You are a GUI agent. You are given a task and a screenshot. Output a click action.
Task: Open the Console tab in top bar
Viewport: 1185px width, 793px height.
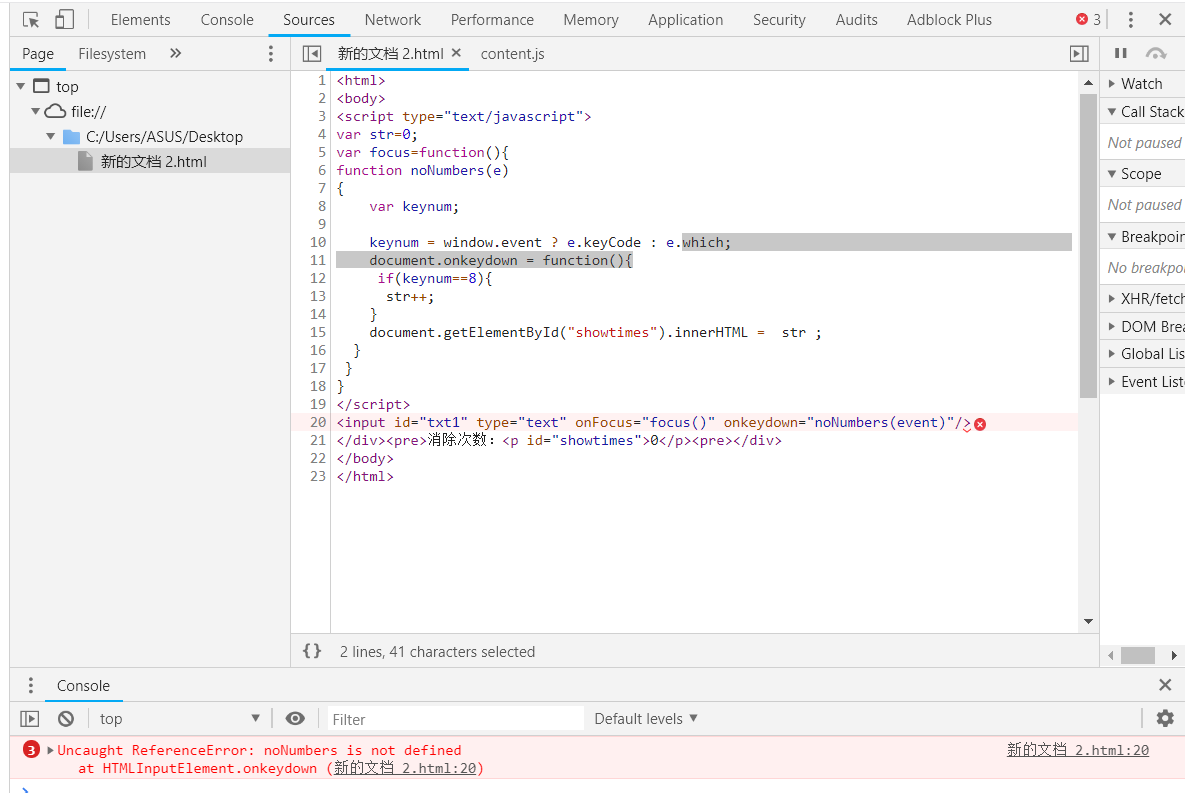pos(227,20)
